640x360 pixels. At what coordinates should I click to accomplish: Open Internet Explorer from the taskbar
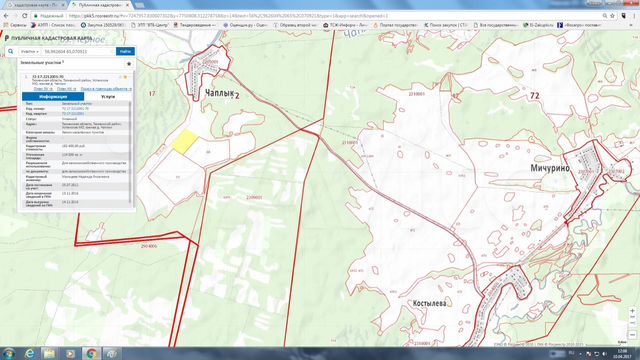(29, 353)
